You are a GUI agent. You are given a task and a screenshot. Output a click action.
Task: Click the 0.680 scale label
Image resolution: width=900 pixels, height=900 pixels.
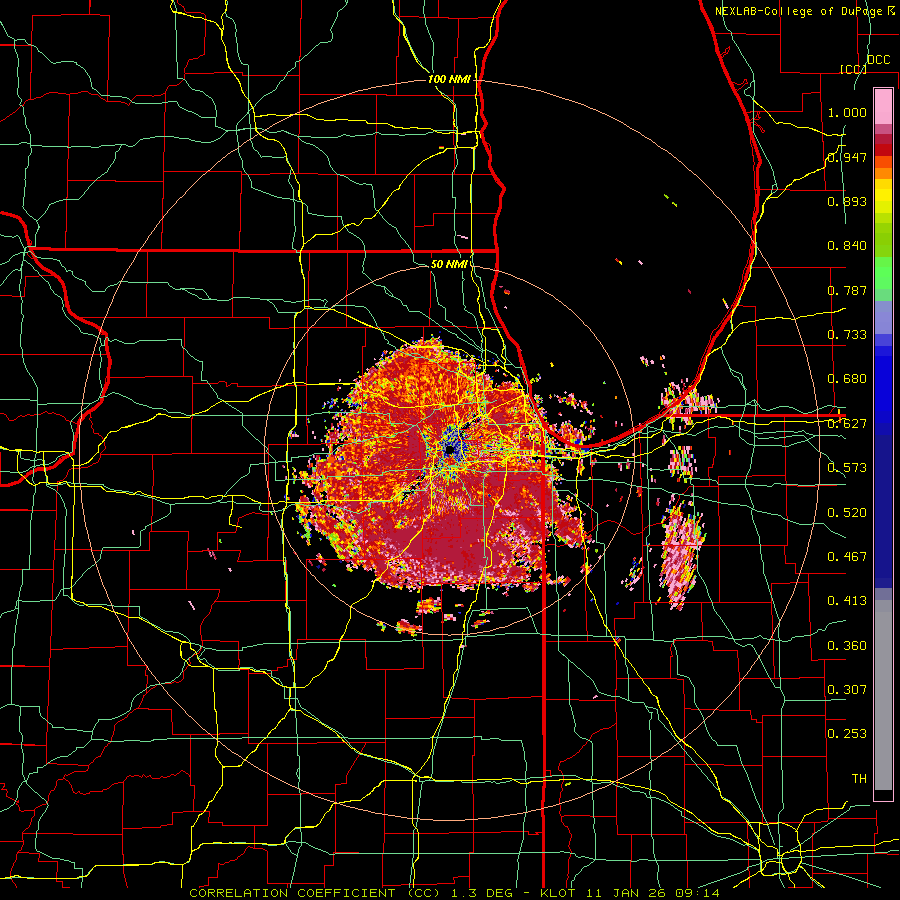847,379
